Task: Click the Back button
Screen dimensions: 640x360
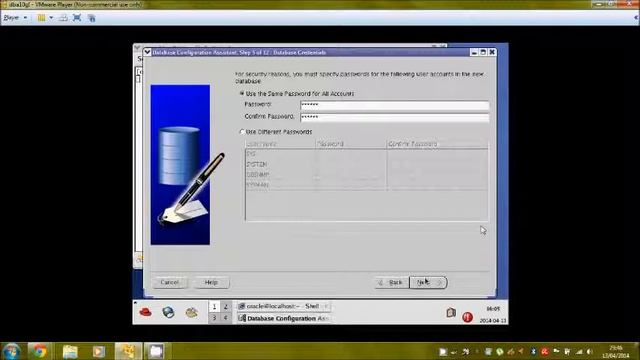Action: coord(391,282)
